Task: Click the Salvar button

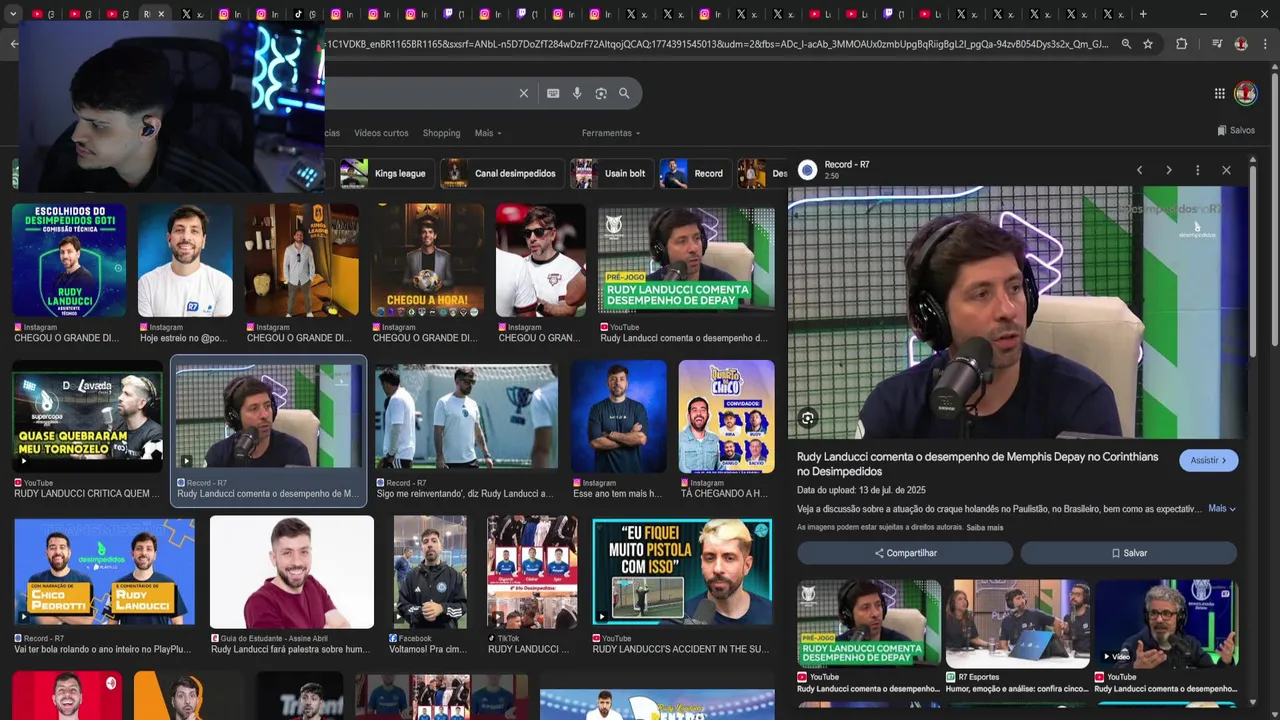Action: (x=1129, y=553)
